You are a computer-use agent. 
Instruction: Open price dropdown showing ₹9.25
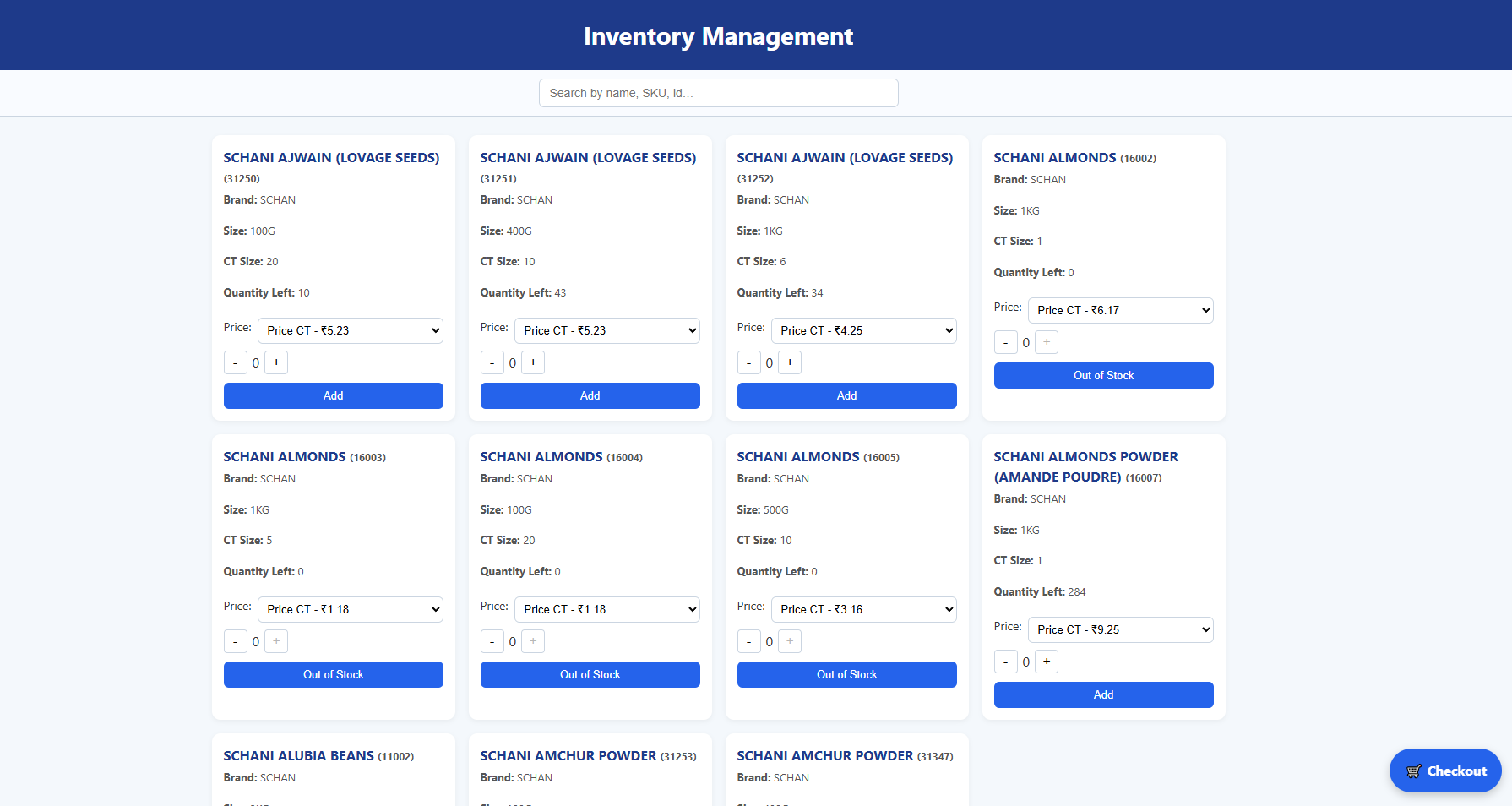[1120, 629]
